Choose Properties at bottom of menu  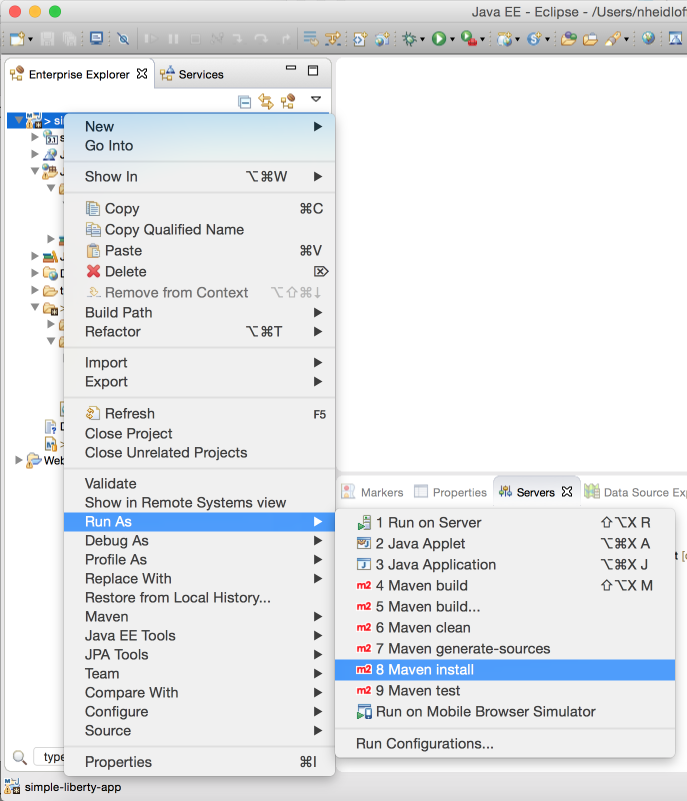point(200,762)
